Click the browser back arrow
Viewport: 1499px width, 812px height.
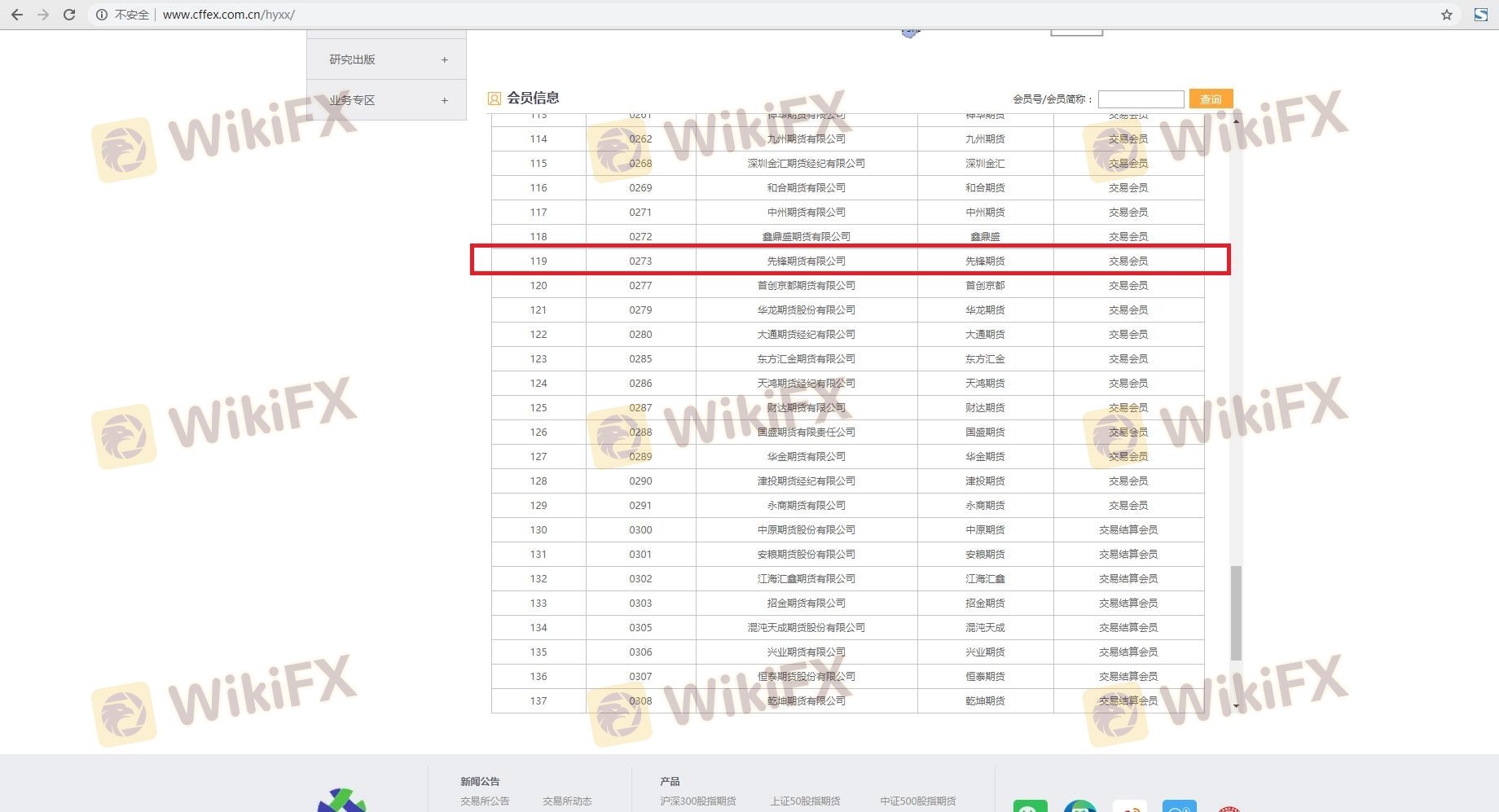[16, 15]
